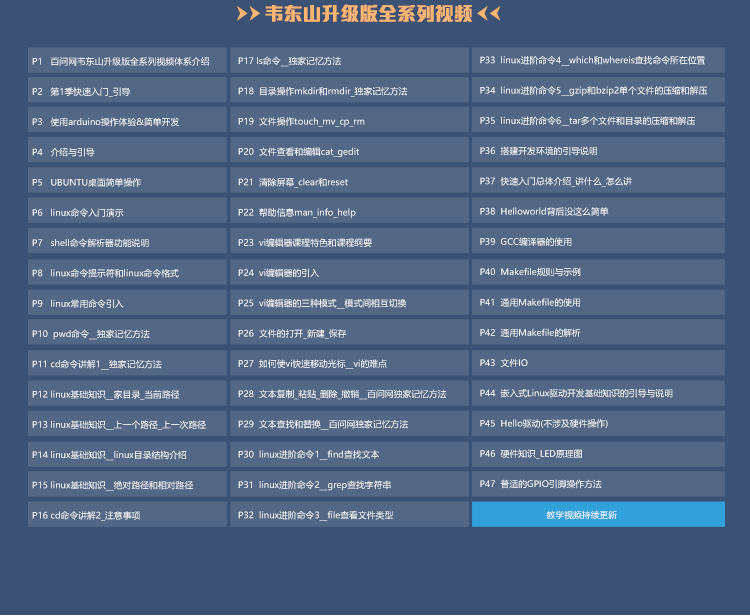This screenshot has height=616, width=750.
Task: Open P23 vi编辑器课程特色和课程纲要
Action: [x=350, y=242]
